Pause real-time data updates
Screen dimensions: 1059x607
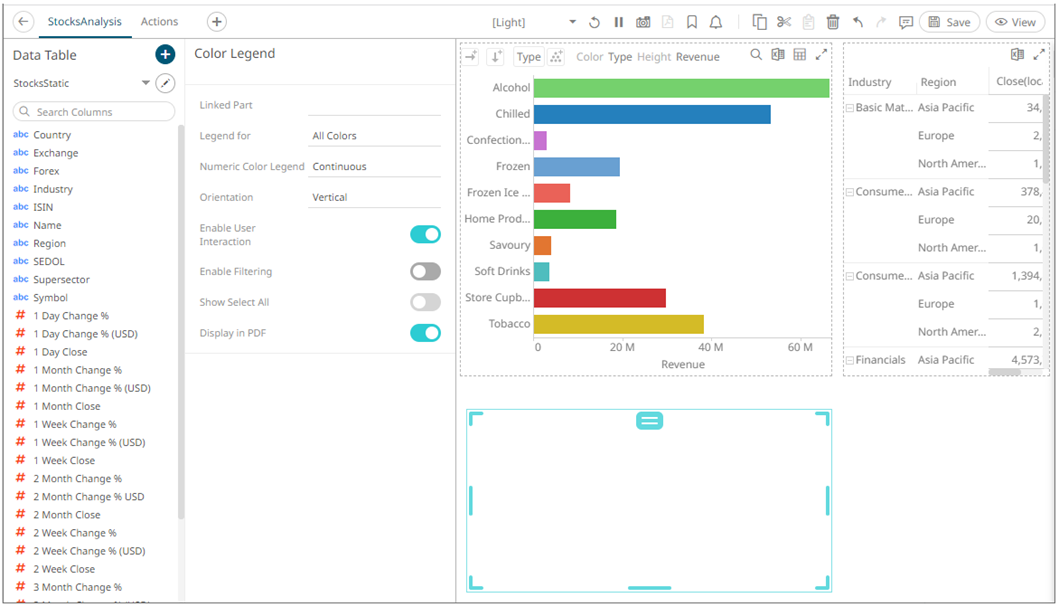coord(619,22)
